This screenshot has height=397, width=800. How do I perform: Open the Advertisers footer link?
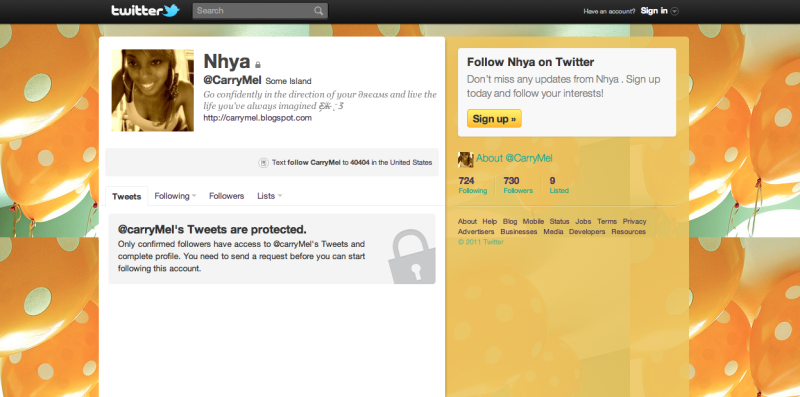476,232
